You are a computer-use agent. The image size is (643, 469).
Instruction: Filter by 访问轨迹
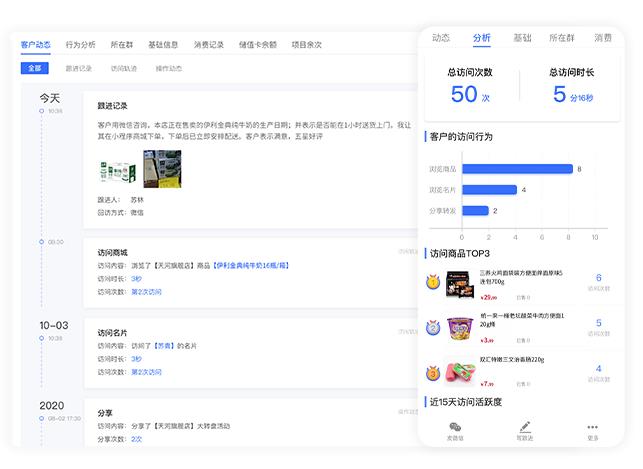[x=124, y=68]
